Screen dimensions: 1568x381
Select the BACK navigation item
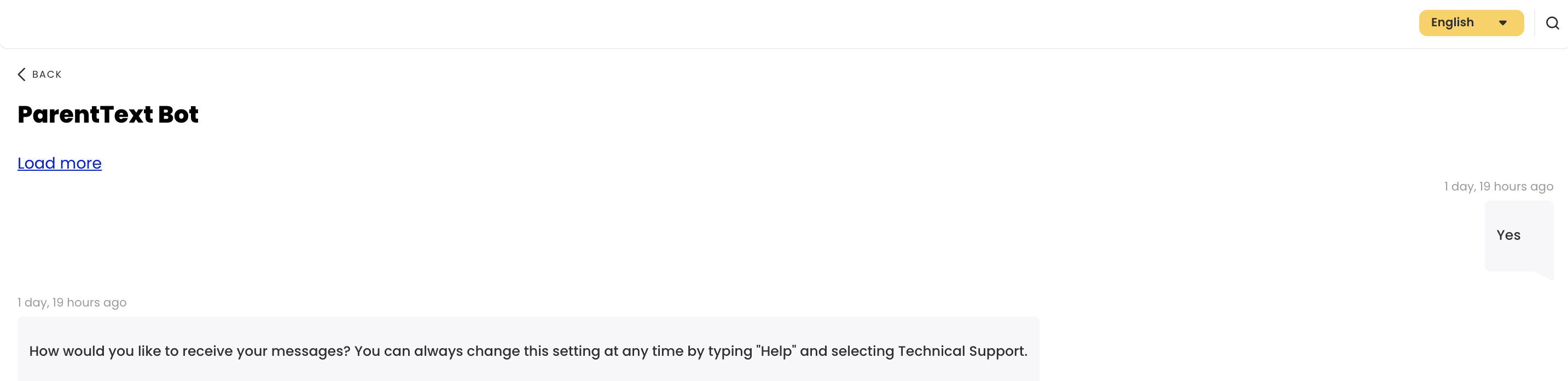pyautogui.click(x=47, y=74)
